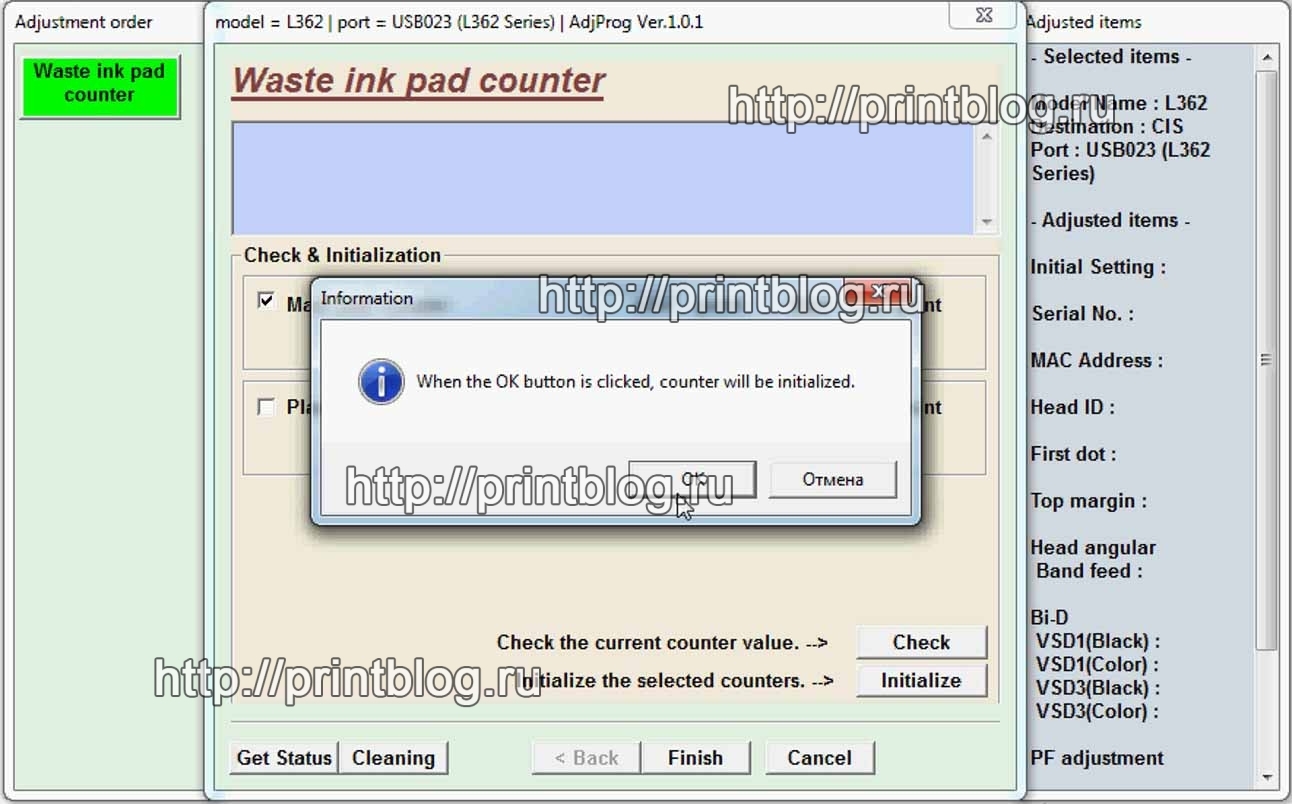This screenshot has height=804, width=1292.
Task: Click OK in the Information dialog
Action: point(692,479)
